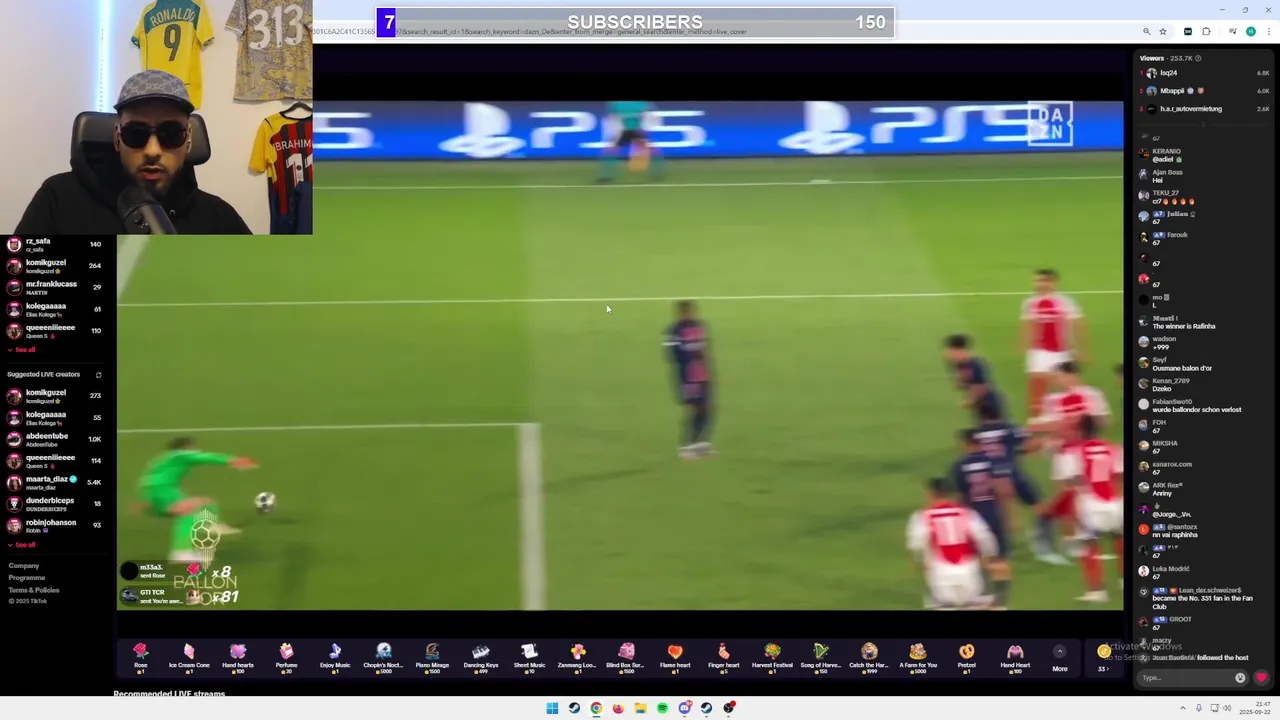Screen dimensions: 1280x720
Task: Open mr.franklucass live stream
Action: pyautogui.click(x=55, y=287)
